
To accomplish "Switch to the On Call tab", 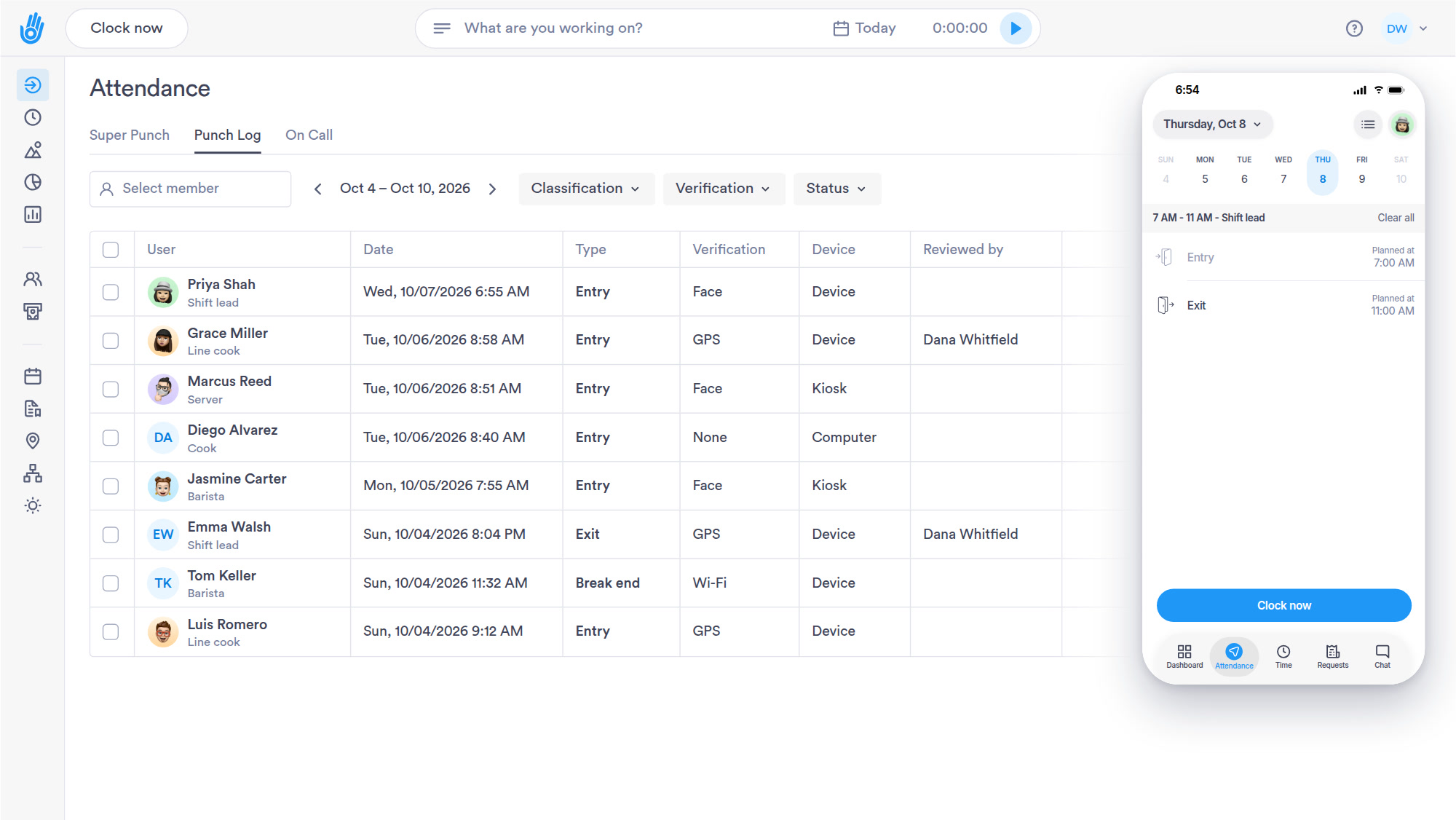I will tap(309, 135).
